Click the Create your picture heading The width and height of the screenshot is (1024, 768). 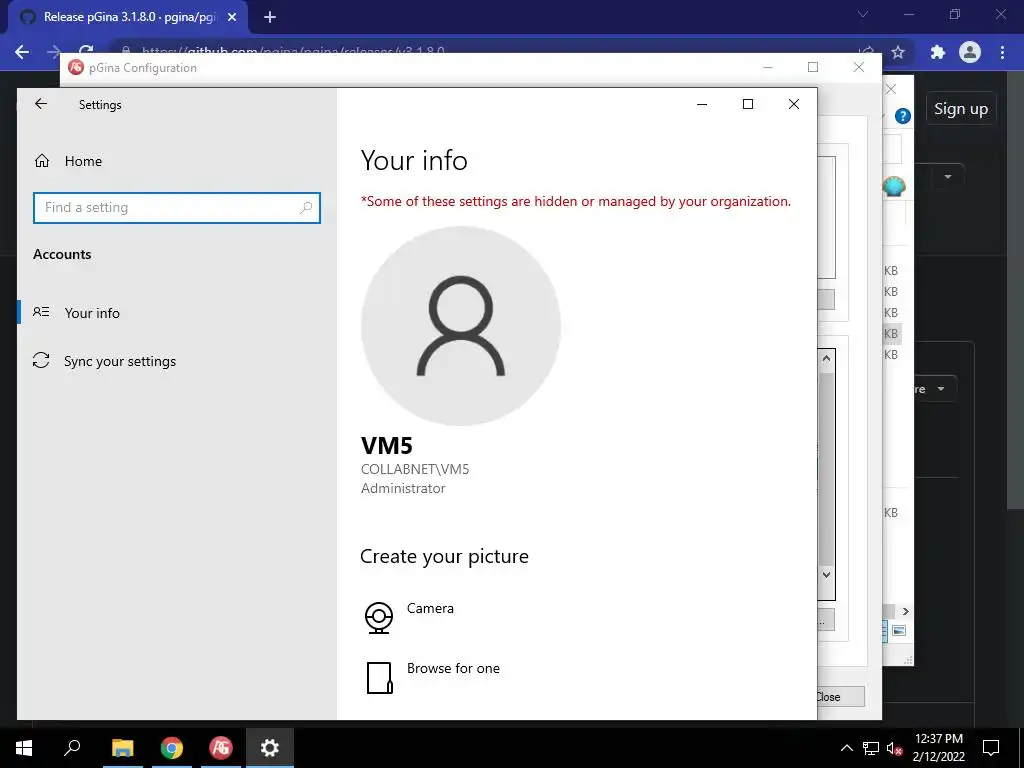[x=444, y=556]
